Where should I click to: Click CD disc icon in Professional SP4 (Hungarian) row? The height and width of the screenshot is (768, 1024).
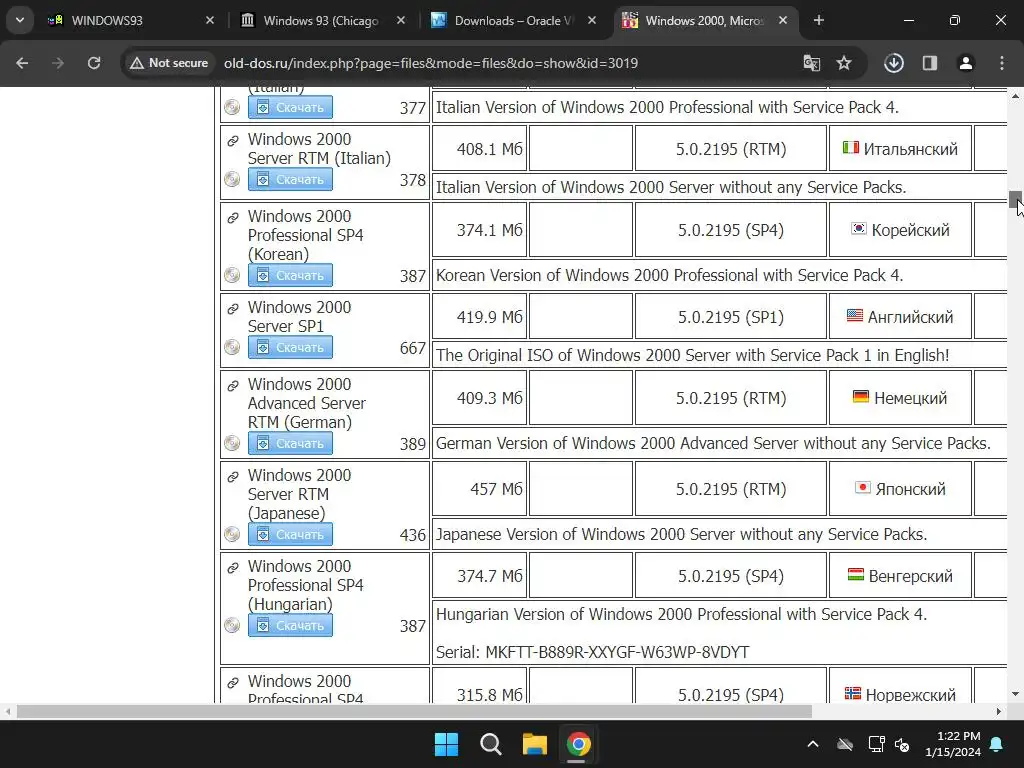pyautogui.click(x=232, y=625)
